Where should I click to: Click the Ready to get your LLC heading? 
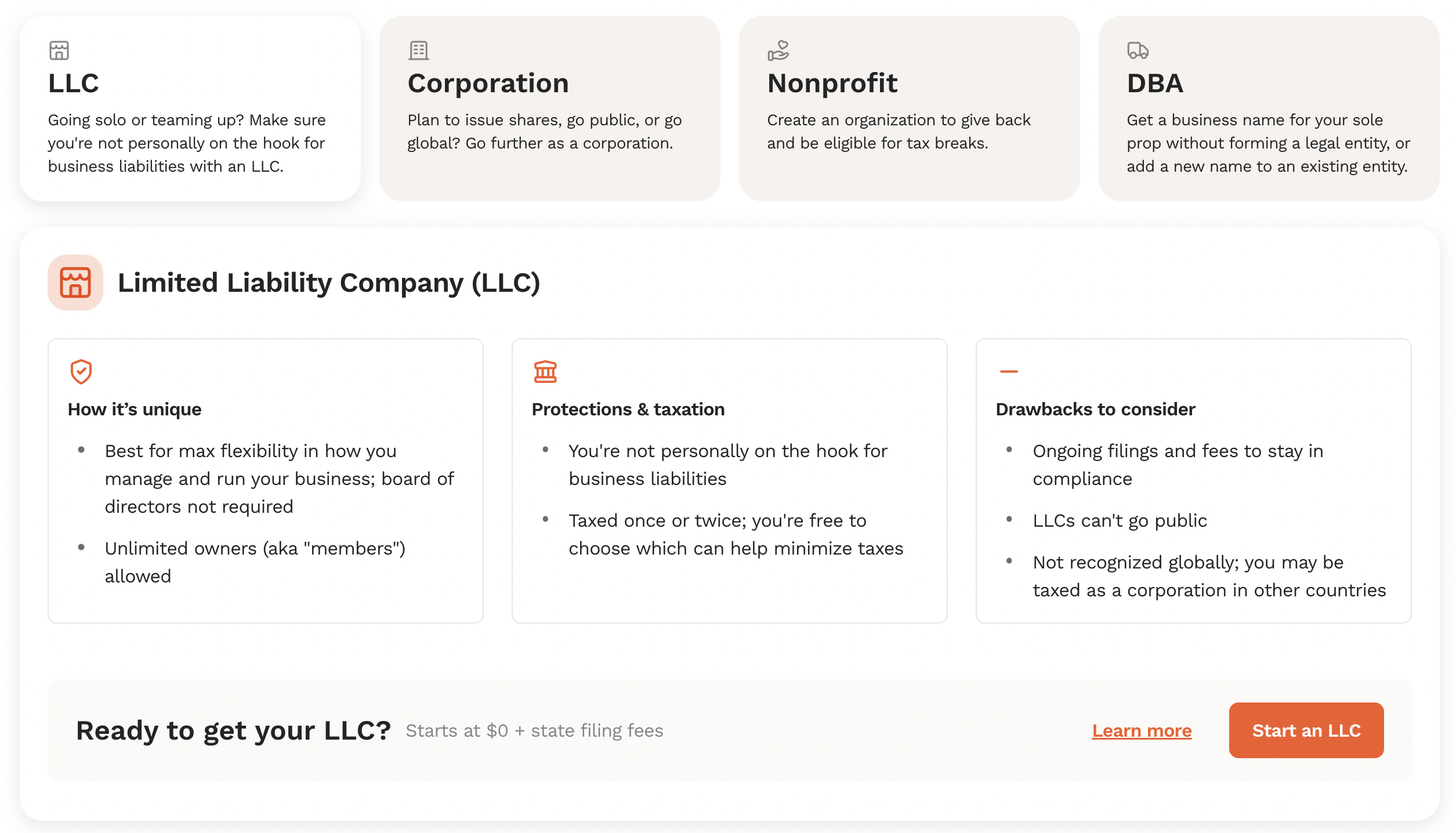[x=236, y=730]
